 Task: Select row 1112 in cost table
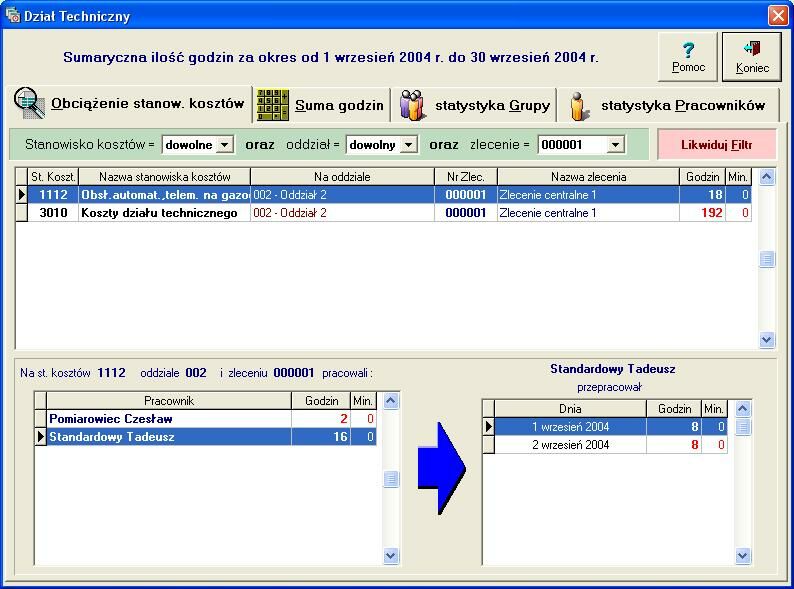coord(383,195)
